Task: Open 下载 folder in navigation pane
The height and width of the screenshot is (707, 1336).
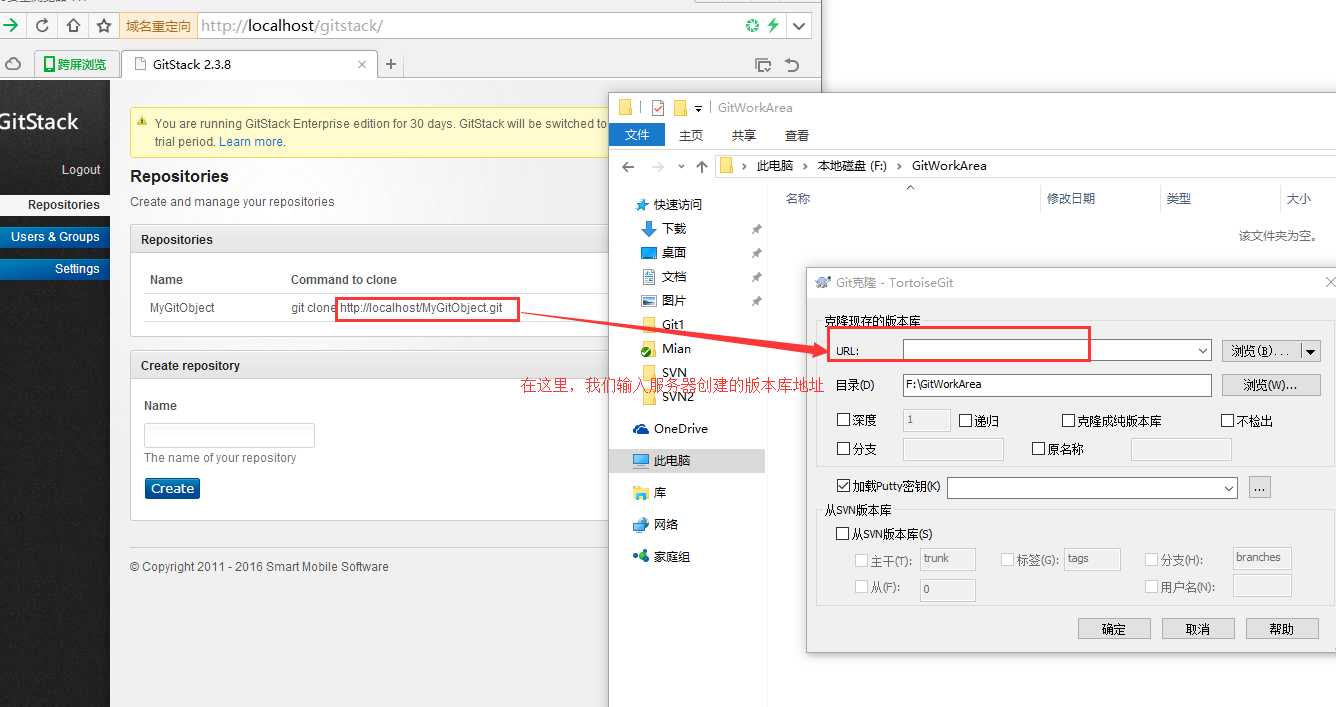Action: (674, 228)
